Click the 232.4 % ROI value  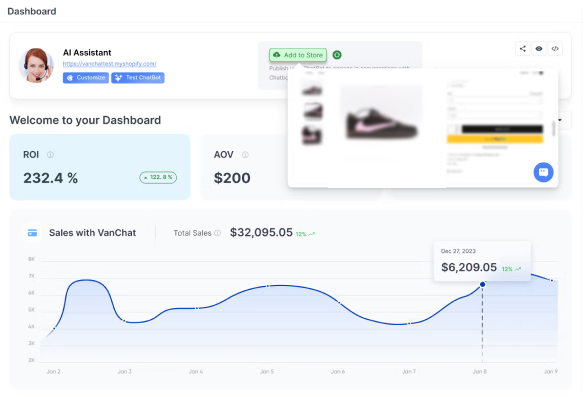click(x=51, y=178)
